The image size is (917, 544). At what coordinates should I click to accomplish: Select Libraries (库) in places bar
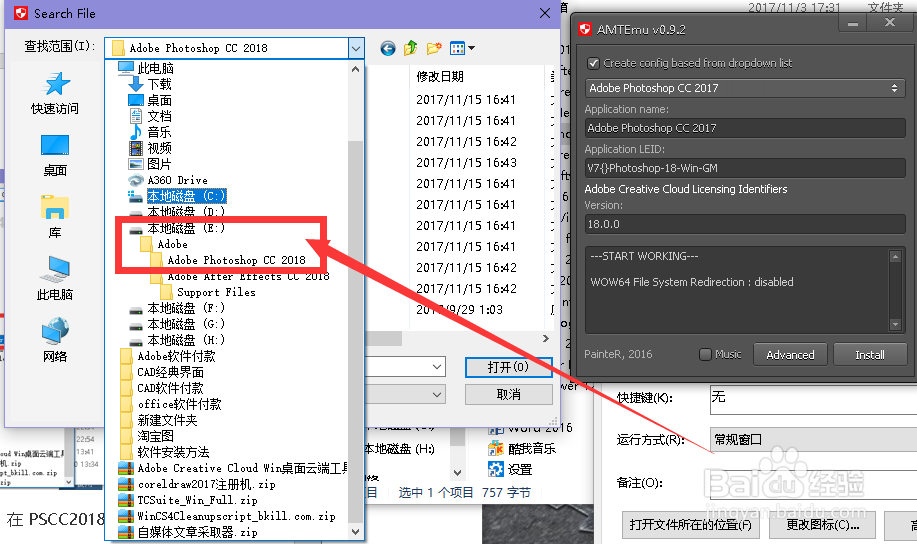[x=55, y=217]
